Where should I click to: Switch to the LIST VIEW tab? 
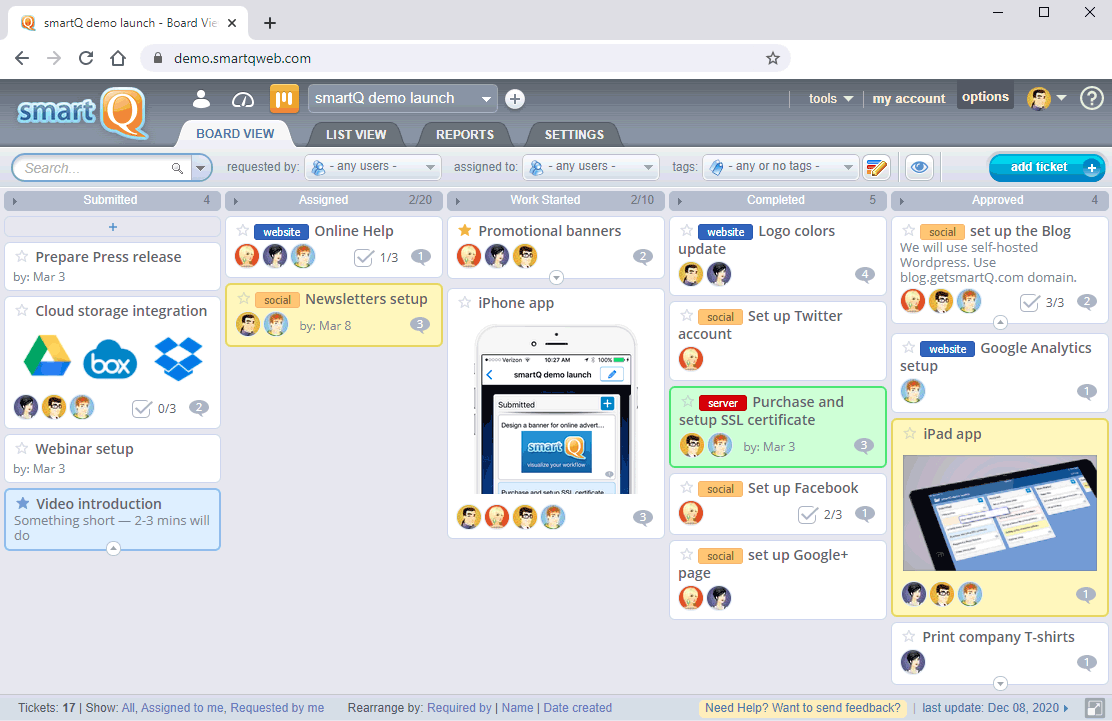(x=355, y=134)
